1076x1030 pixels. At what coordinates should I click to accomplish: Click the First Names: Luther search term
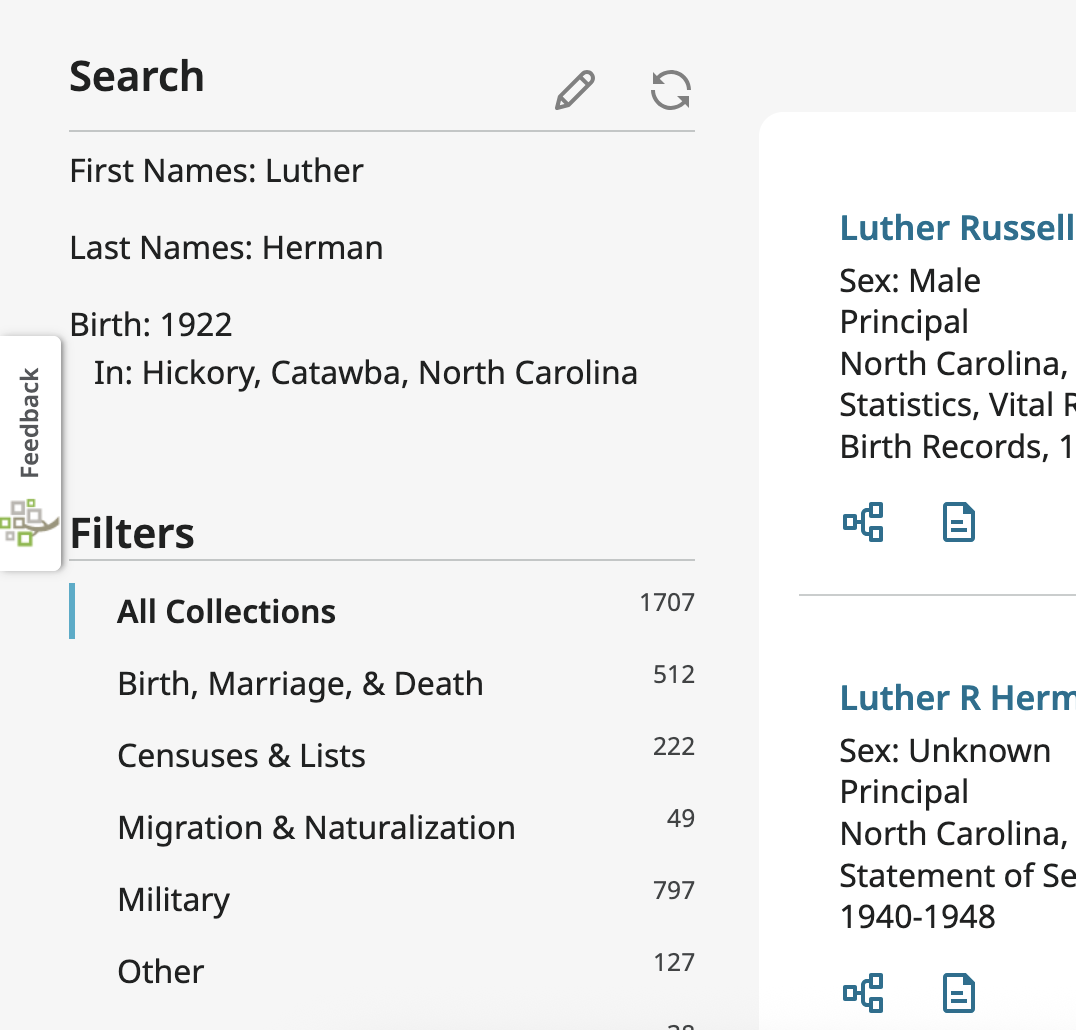[216, 171]
